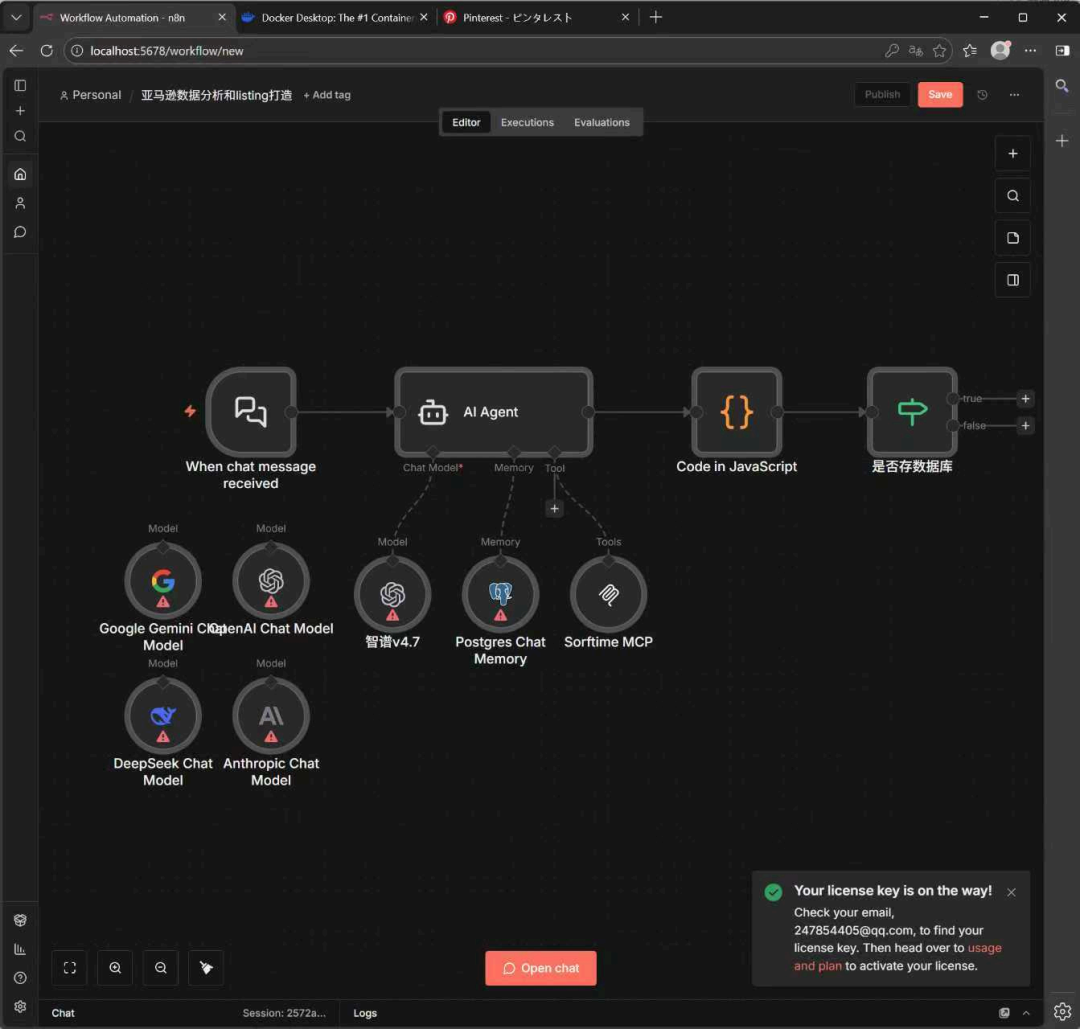This screenshot has height=1029, width=1080.
Task: Add a tool via the plus under Tool
Action: [555, 509]
